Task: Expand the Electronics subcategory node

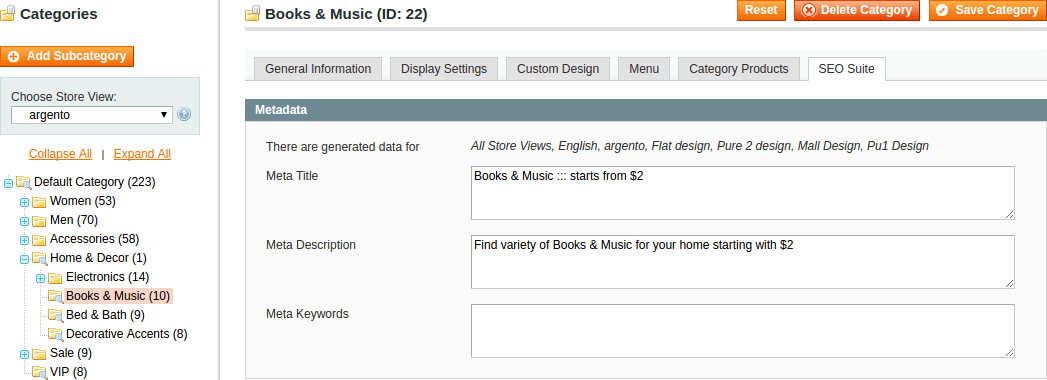Action: [41, 277]
